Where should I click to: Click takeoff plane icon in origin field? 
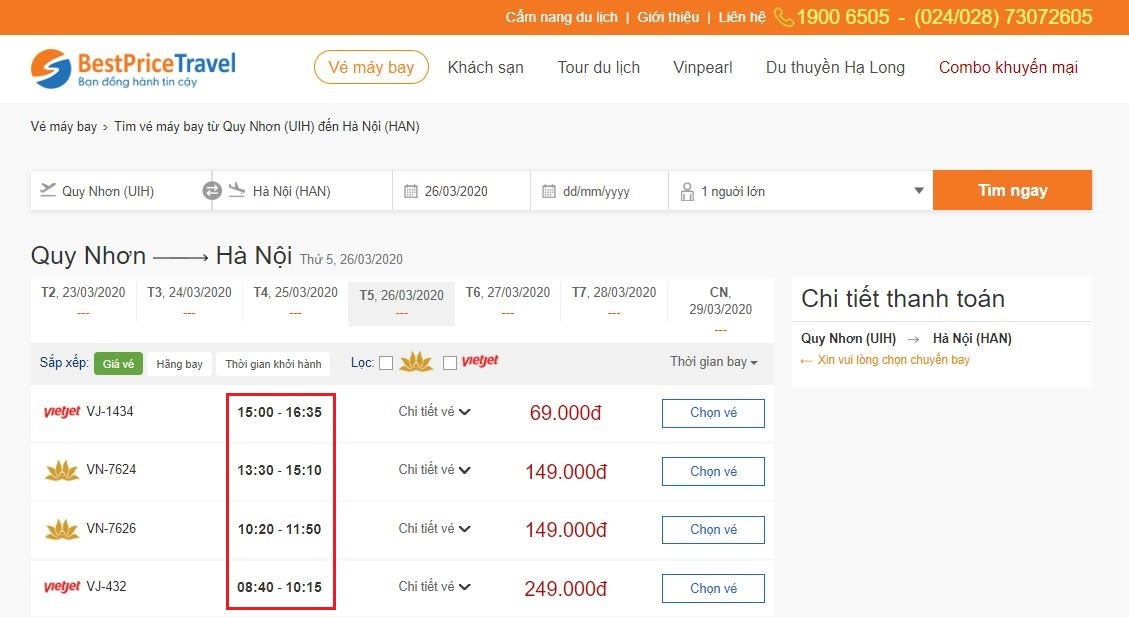coord(48,189)
